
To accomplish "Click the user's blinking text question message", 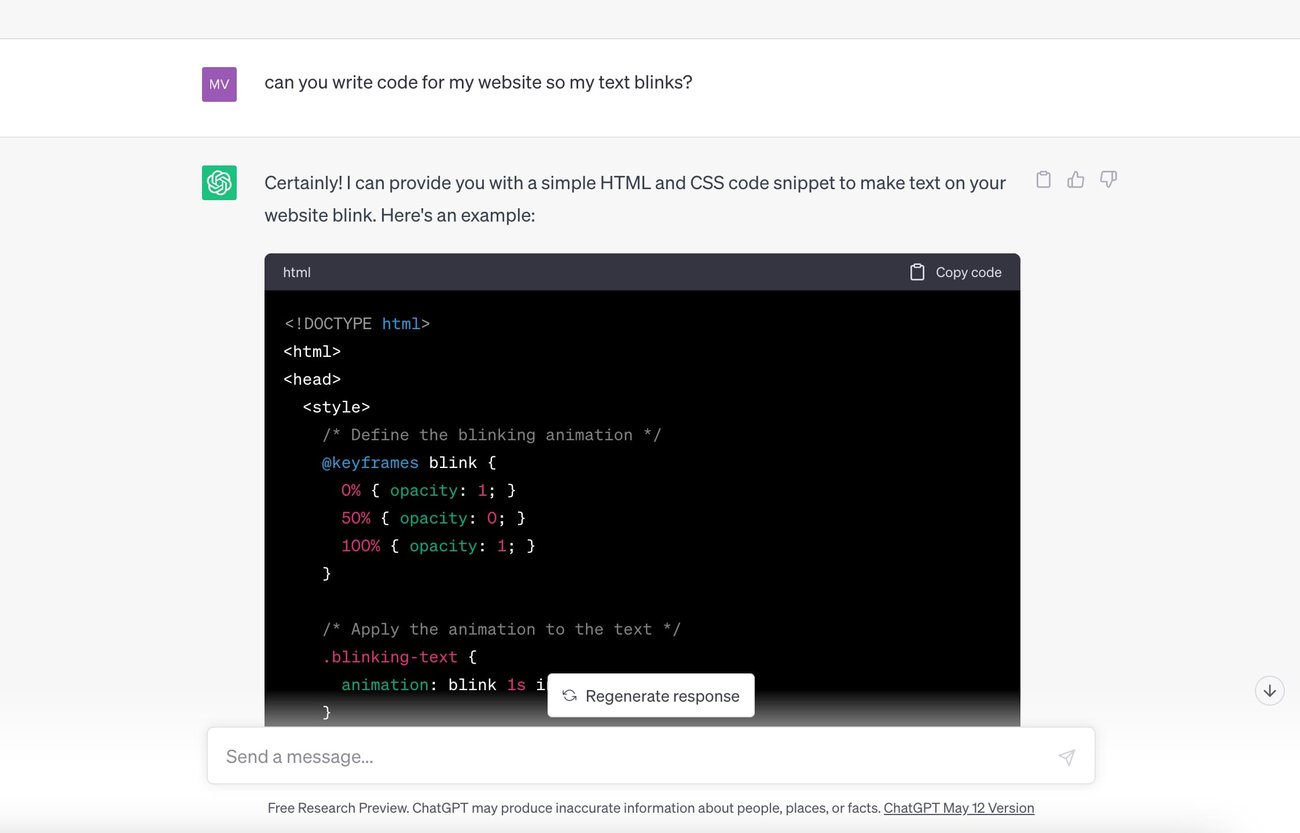I will pyautogui.click(x=479, y=82).
